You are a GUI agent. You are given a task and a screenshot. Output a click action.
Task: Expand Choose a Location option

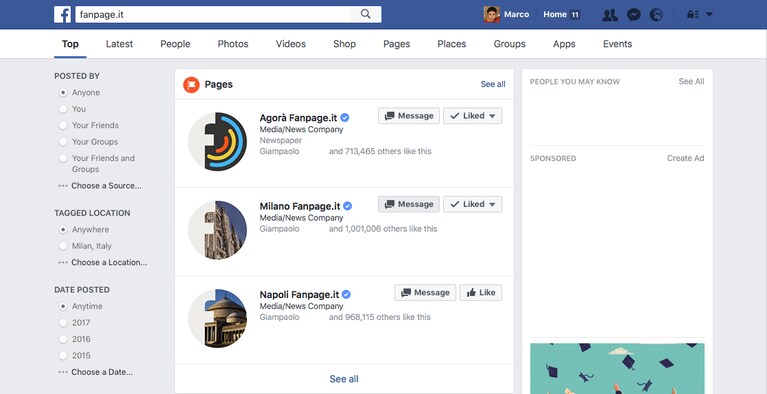pyautogui.click(x=103, y=262)
